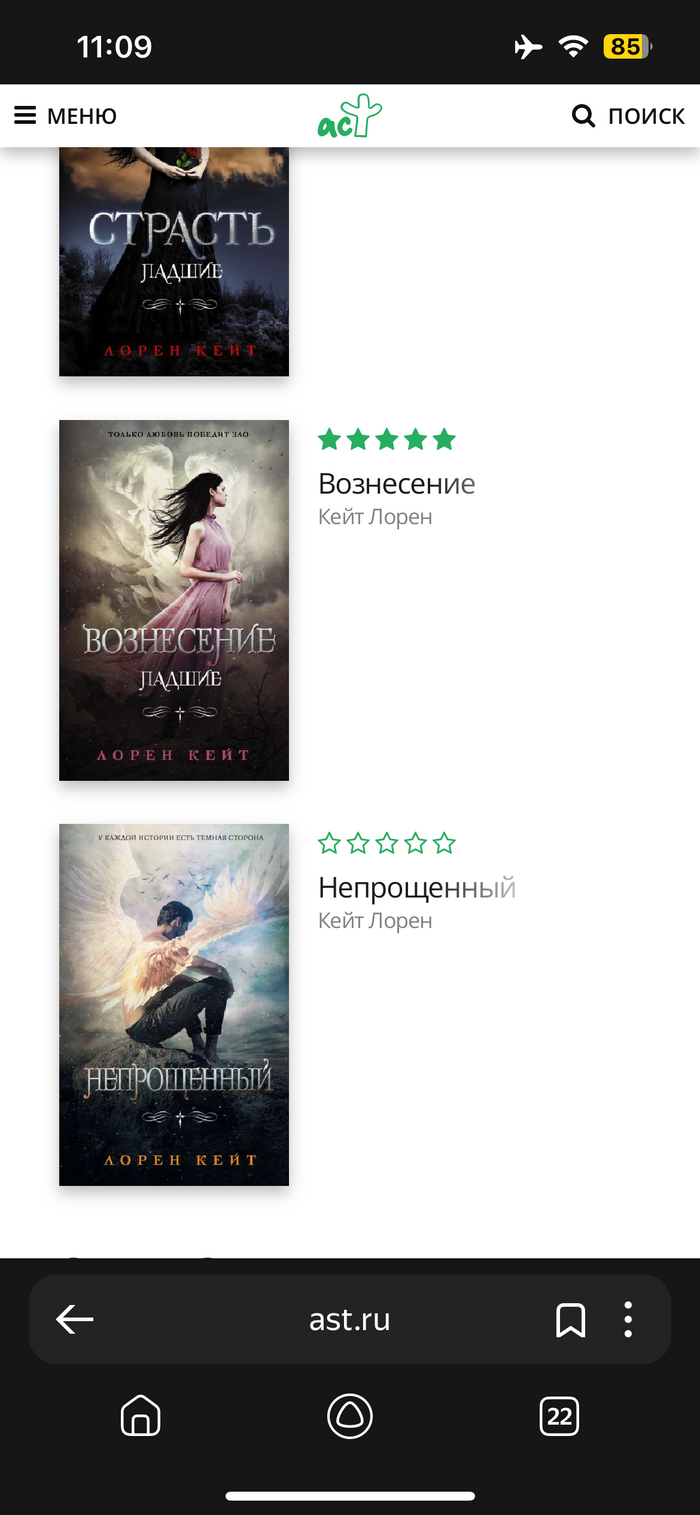Open browser three-dot options menu

(x=628, y=1320)
